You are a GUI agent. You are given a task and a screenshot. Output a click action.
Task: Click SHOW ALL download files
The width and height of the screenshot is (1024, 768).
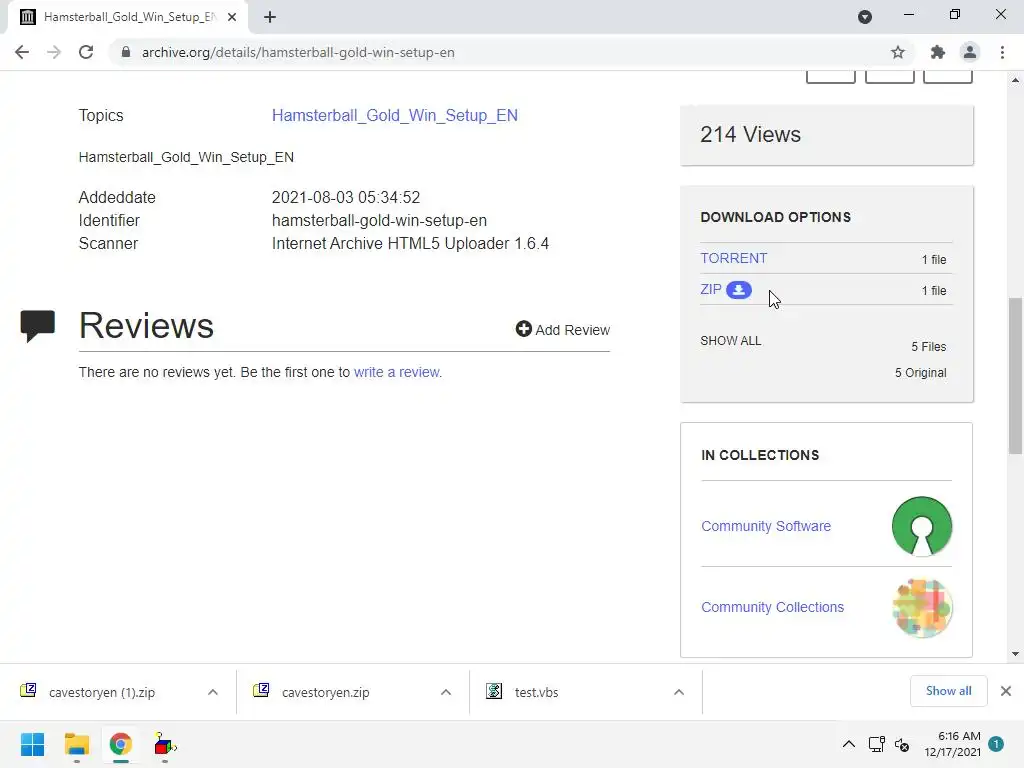[x=730, y=341]
